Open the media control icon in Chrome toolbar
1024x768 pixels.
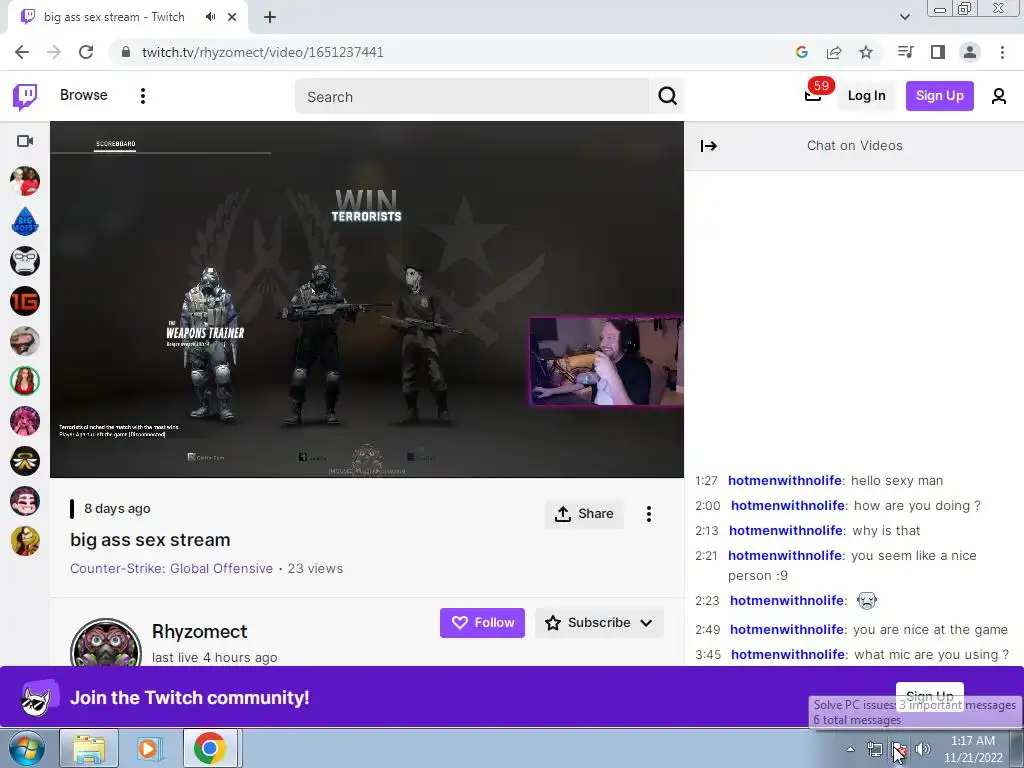click(905, 52)
